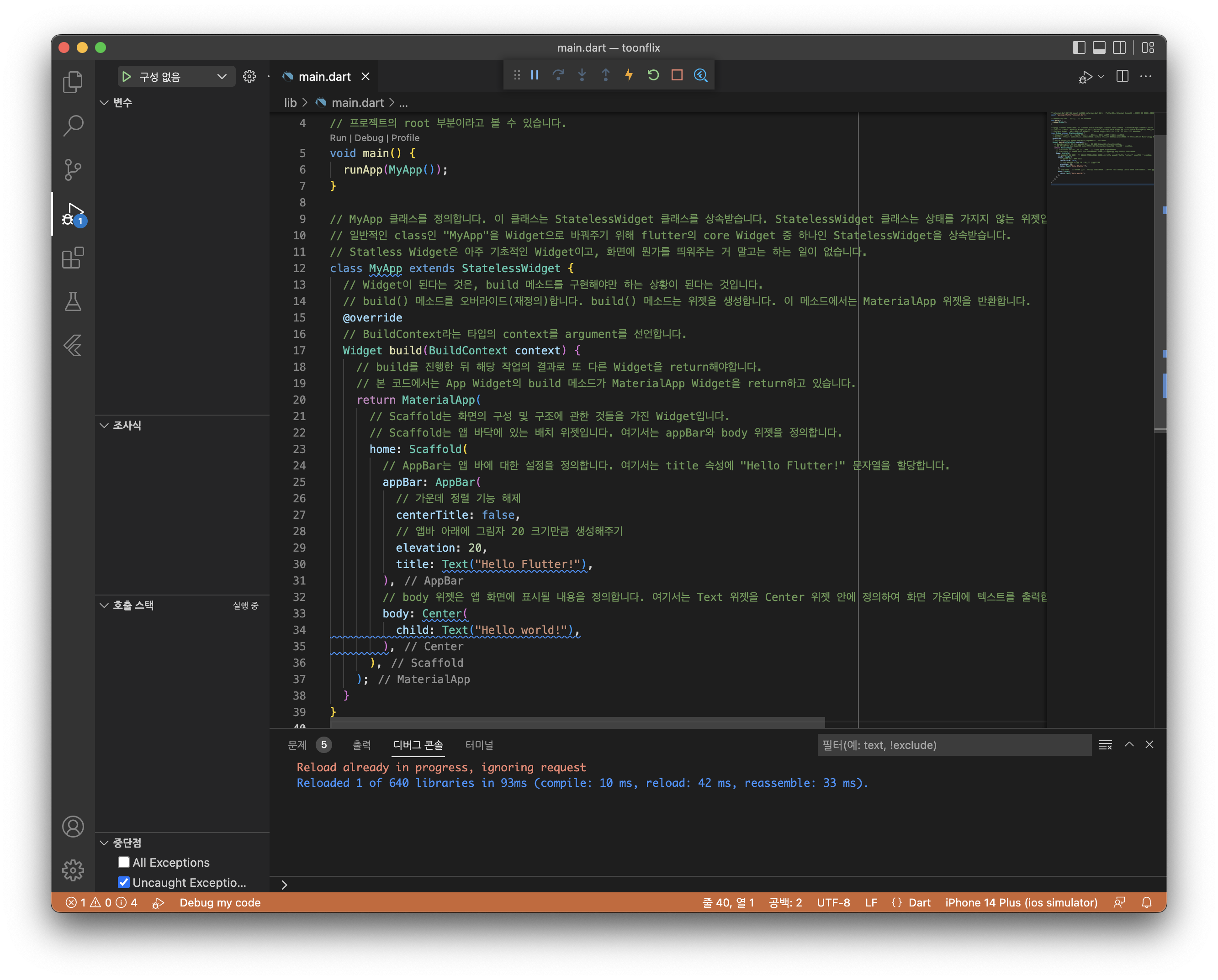Click the feedback icon in status bar

(1119, 902)
